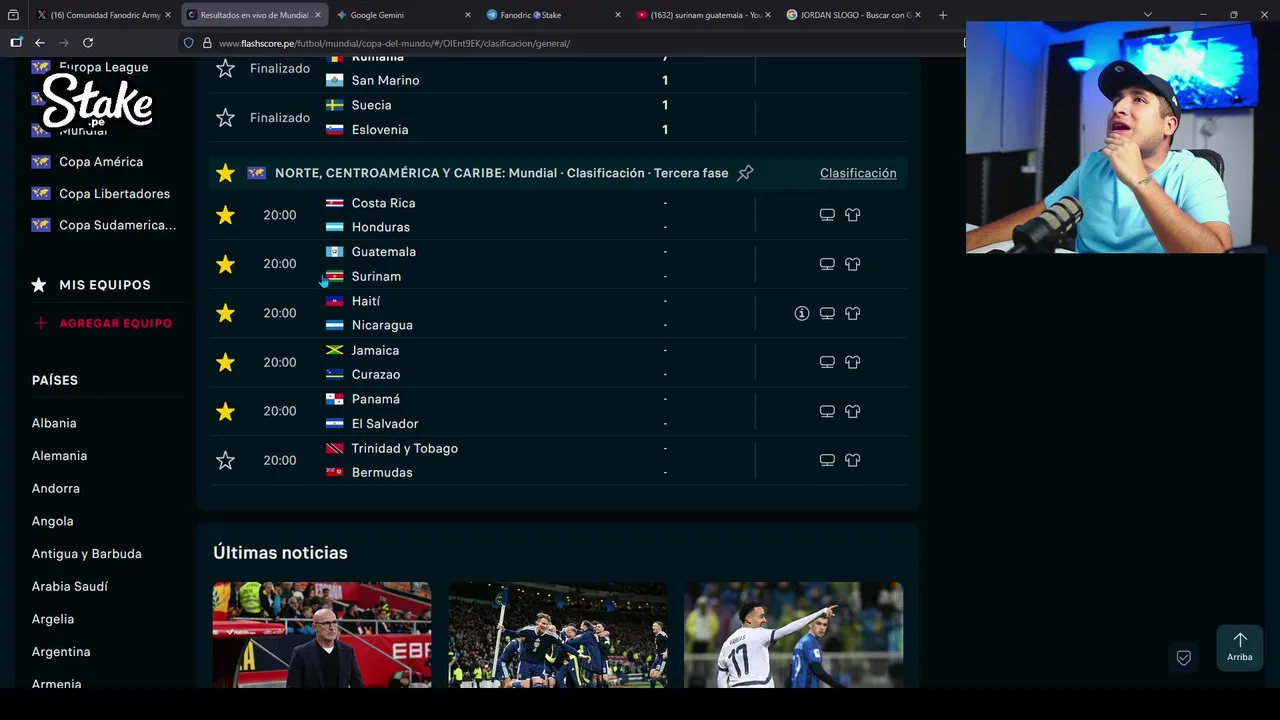1280x720 pixels.
Task: Add Trinidad y Tobago match to favorites
Action: click(x=225, y=460)
